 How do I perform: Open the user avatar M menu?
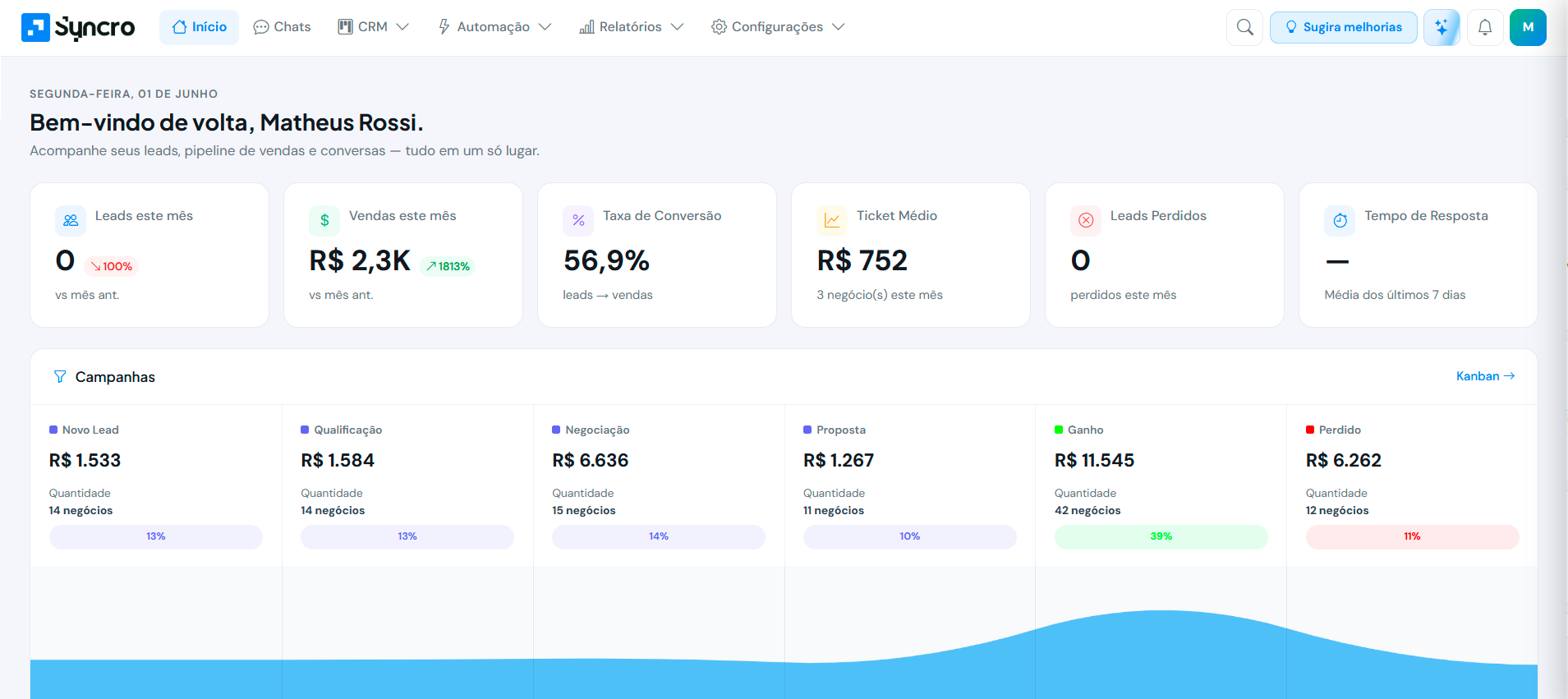1528,27
